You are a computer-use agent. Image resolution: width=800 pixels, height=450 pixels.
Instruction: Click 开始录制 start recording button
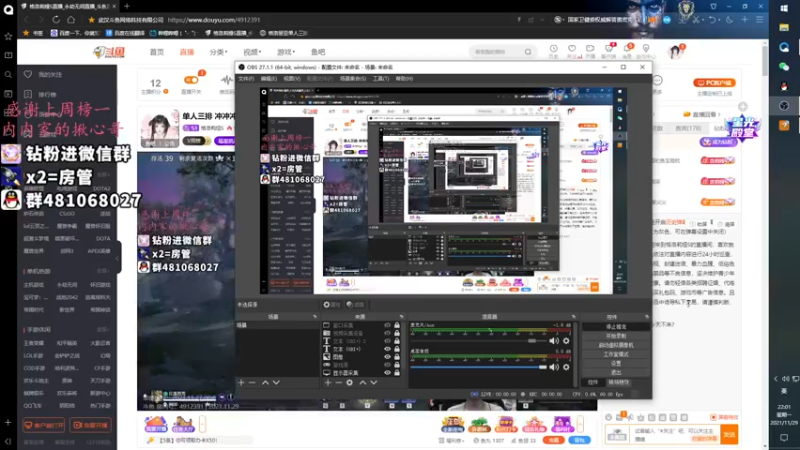pos(616,336)
